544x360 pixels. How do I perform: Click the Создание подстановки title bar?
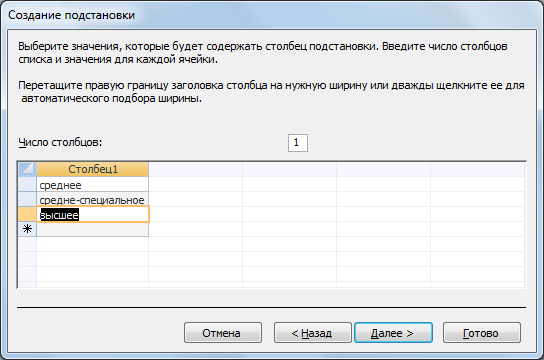click(272, 15)
